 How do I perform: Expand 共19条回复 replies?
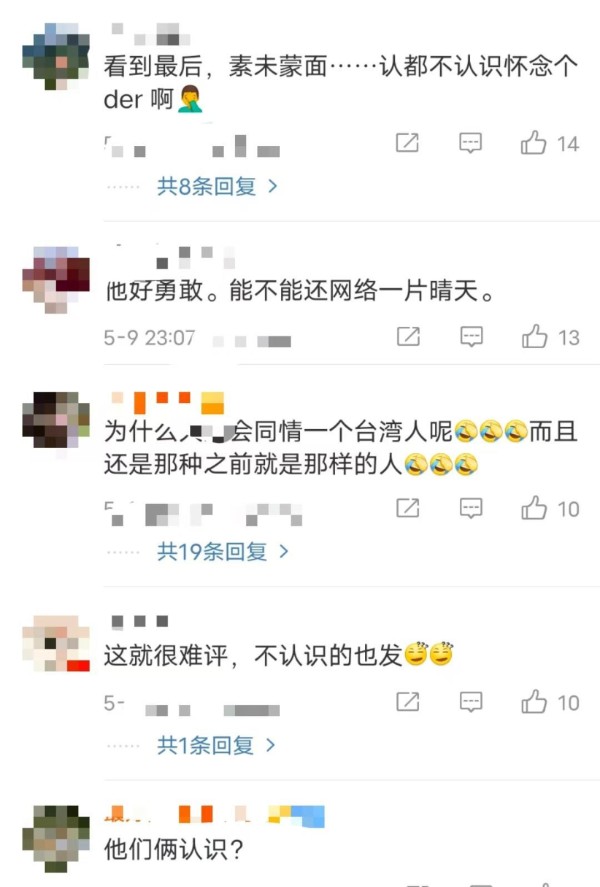point(223,551)
